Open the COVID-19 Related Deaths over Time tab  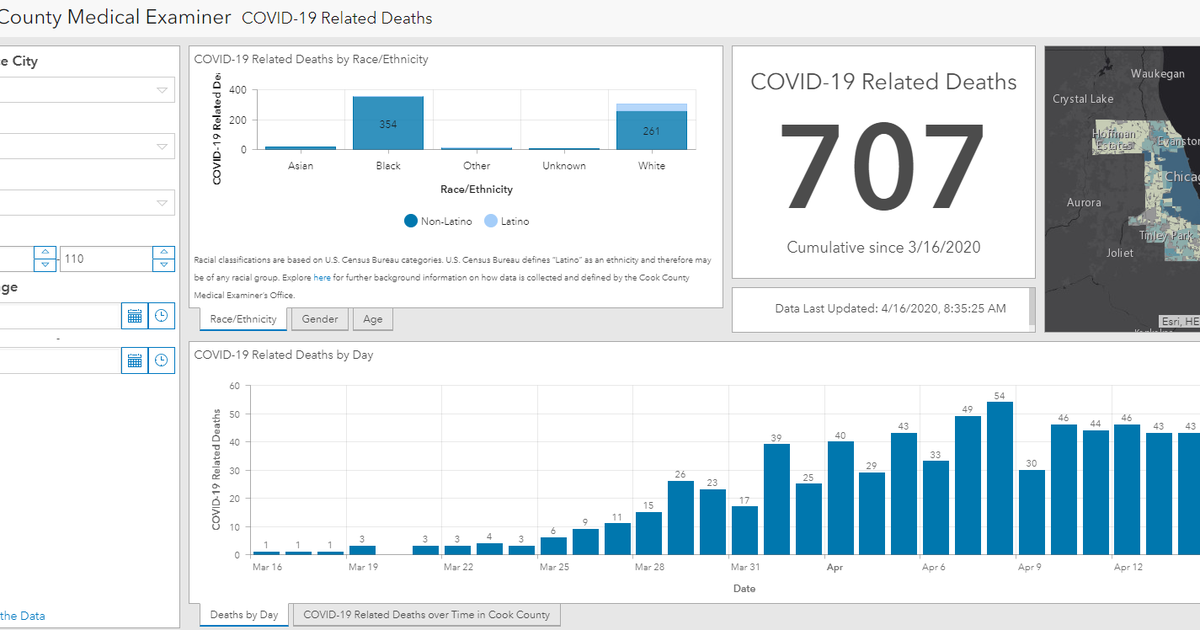(x=426, y=614)
